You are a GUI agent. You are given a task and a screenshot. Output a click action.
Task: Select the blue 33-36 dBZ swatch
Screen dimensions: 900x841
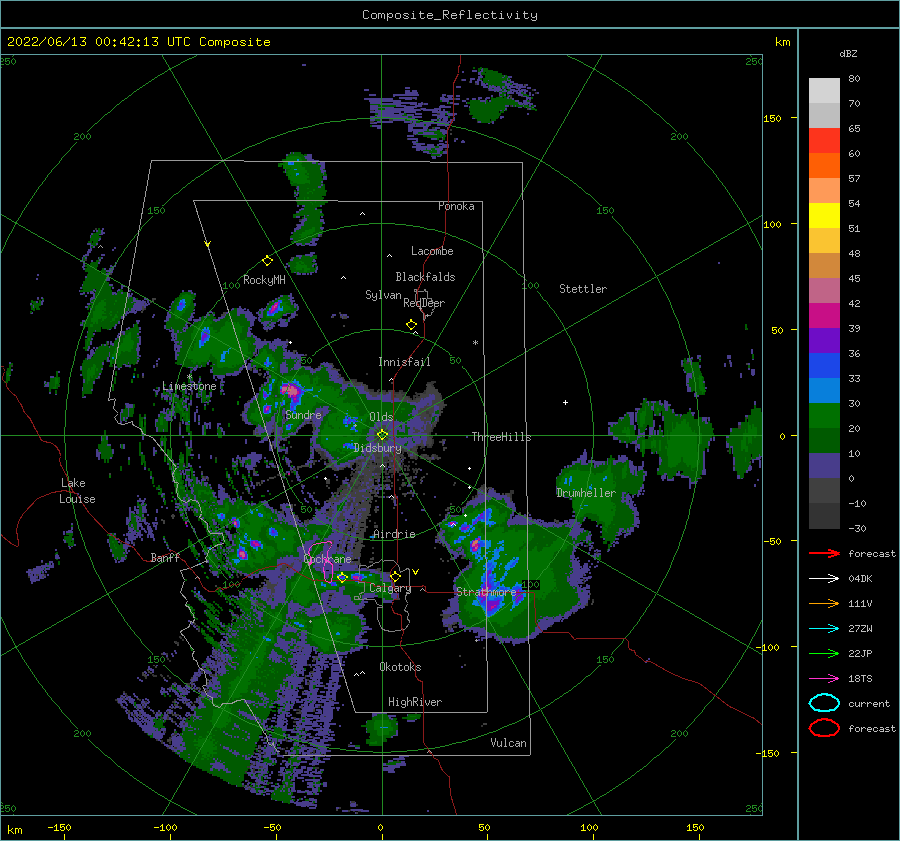pos(824,366)
